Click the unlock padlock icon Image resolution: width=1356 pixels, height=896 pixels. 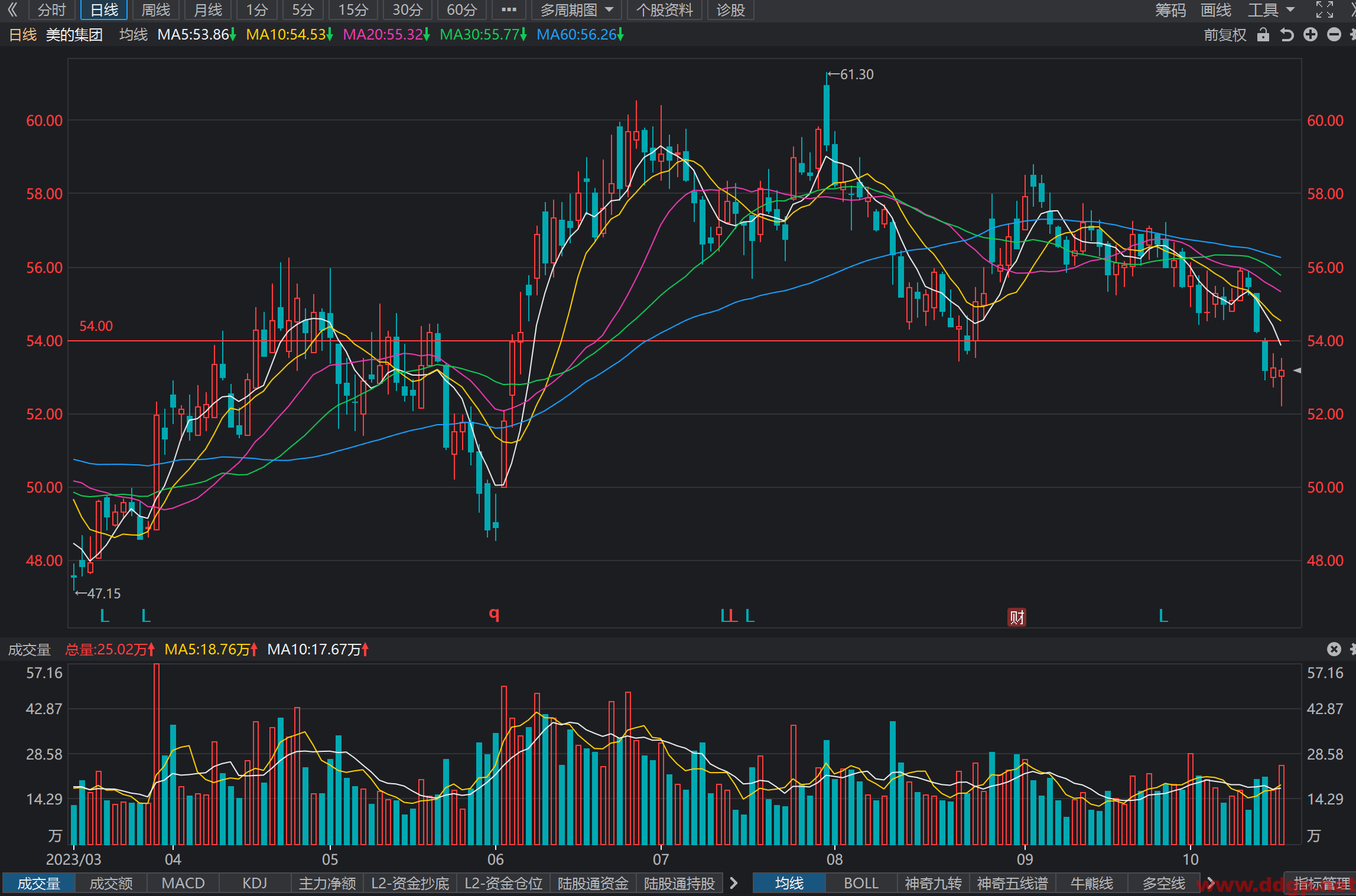pyautogui.click(x=1263, y=35)
